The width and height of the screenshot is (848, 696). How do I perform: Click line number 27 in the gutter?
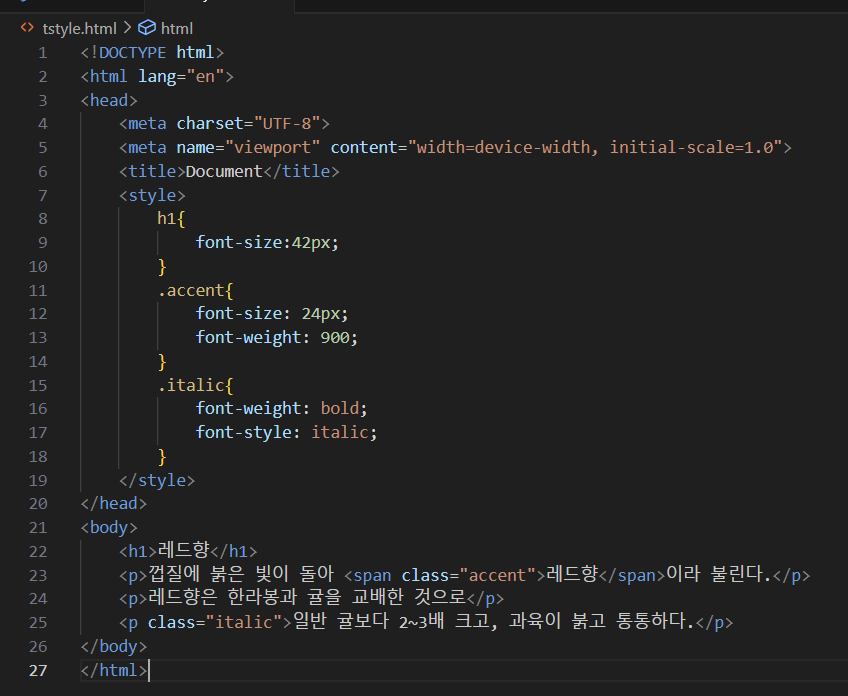38,670
